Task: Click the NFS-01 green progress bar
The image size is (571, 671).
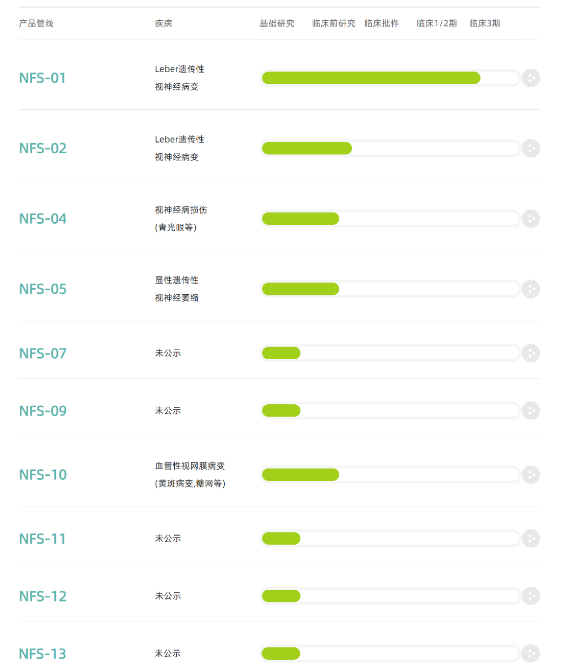Action: coord(371,78)
